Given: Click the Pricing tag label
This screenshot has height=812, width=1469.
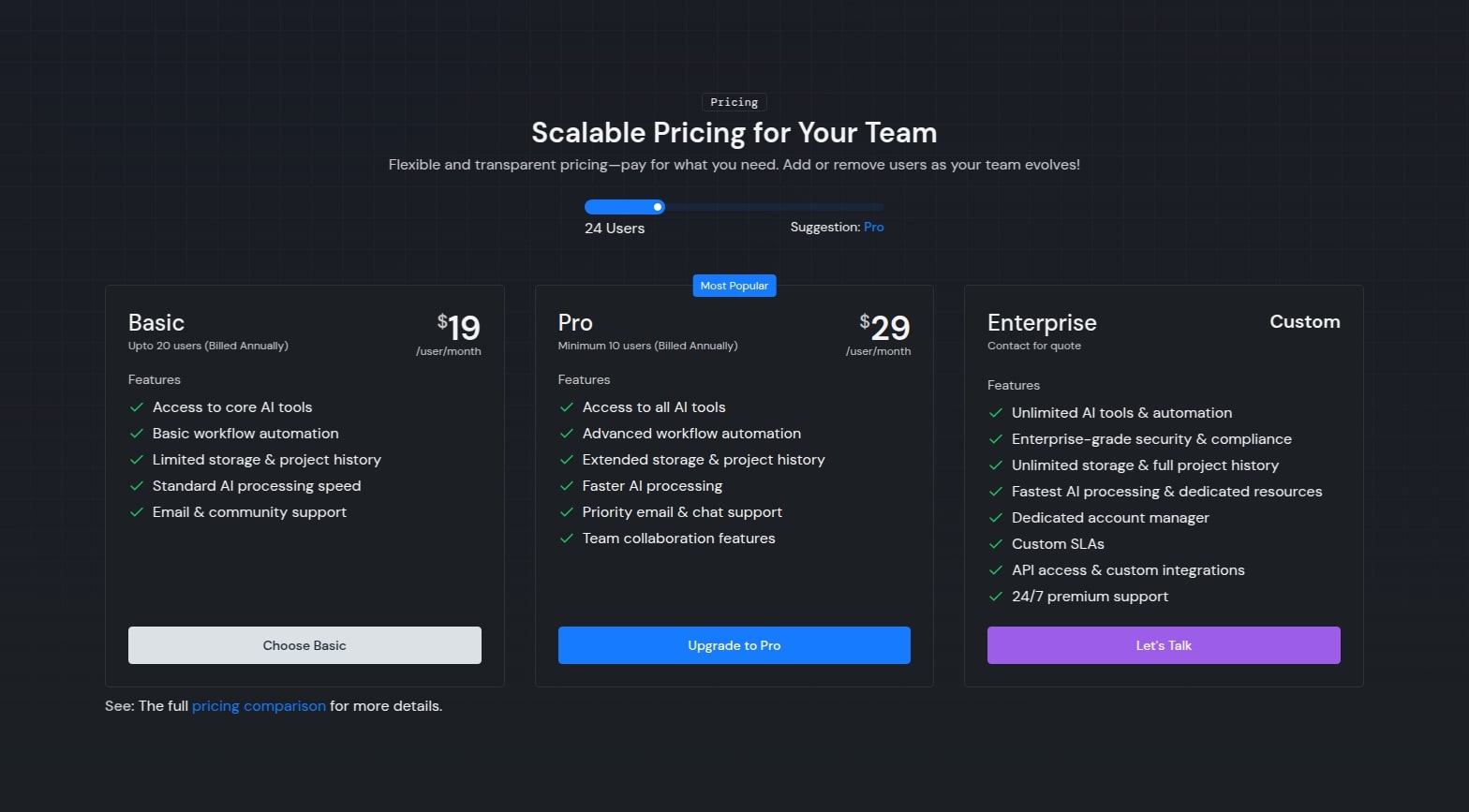Looking at the screenshot, I should click(x=734, y=102).
